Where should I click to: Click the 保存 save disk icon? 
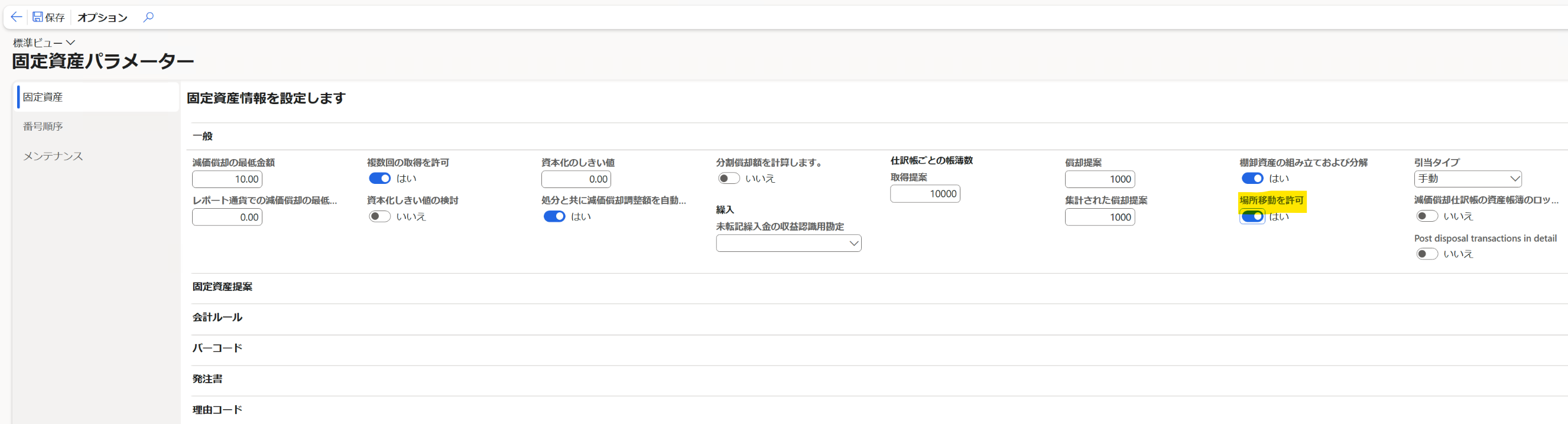point(38,17)
